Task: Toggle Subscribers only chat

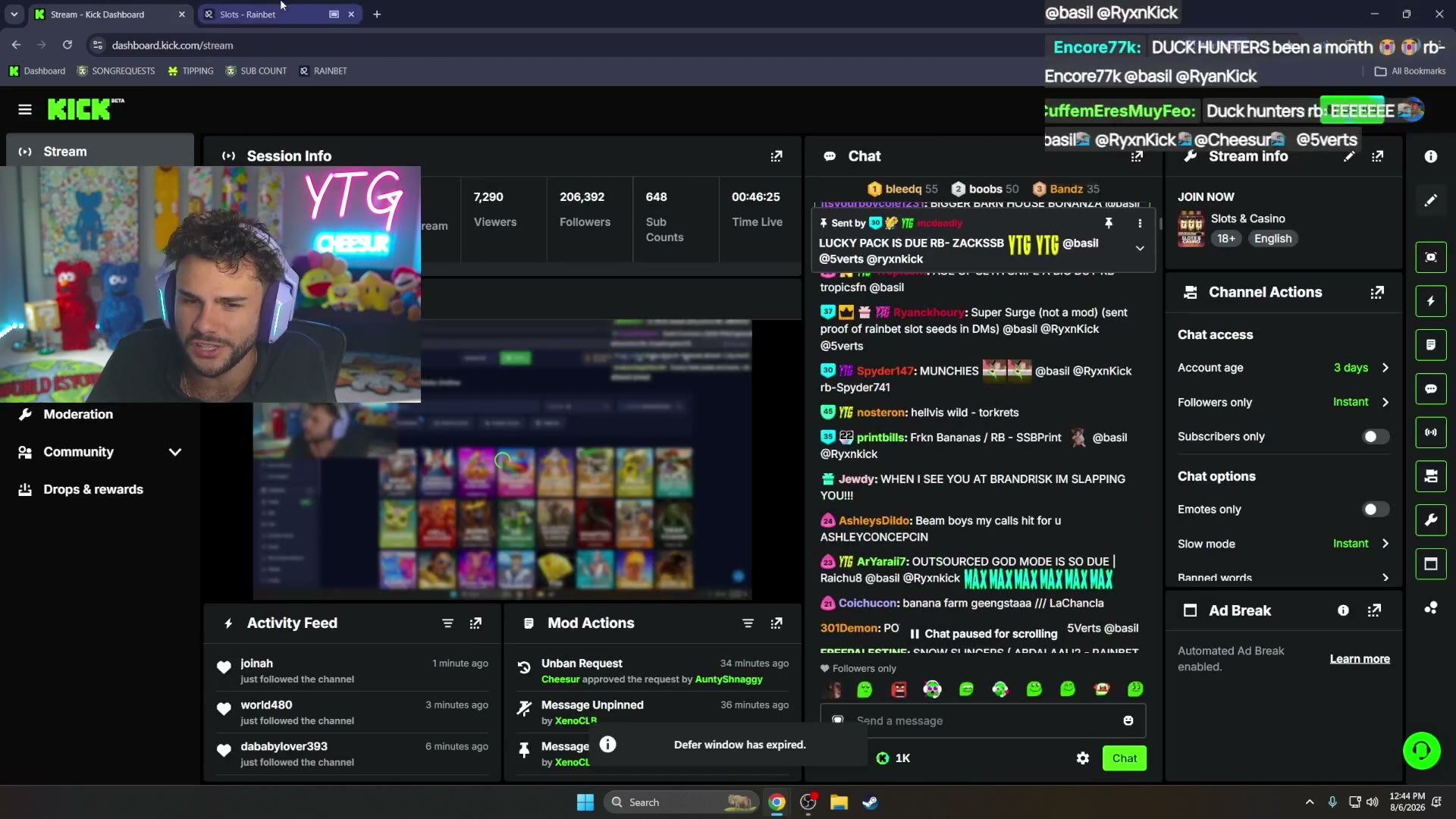Action: (x=1376, y=437)
